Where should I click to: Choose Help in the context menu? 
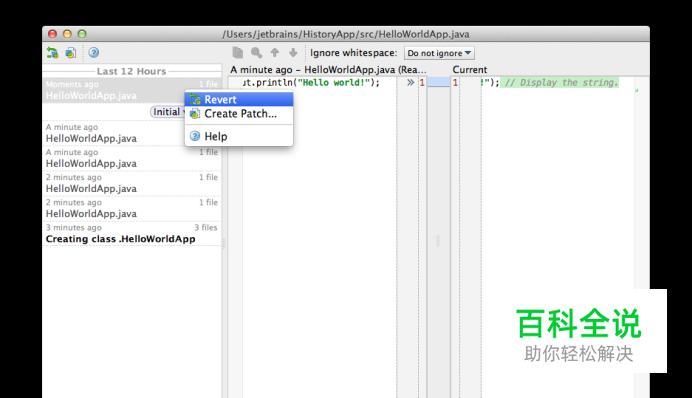tap(239, 136)
